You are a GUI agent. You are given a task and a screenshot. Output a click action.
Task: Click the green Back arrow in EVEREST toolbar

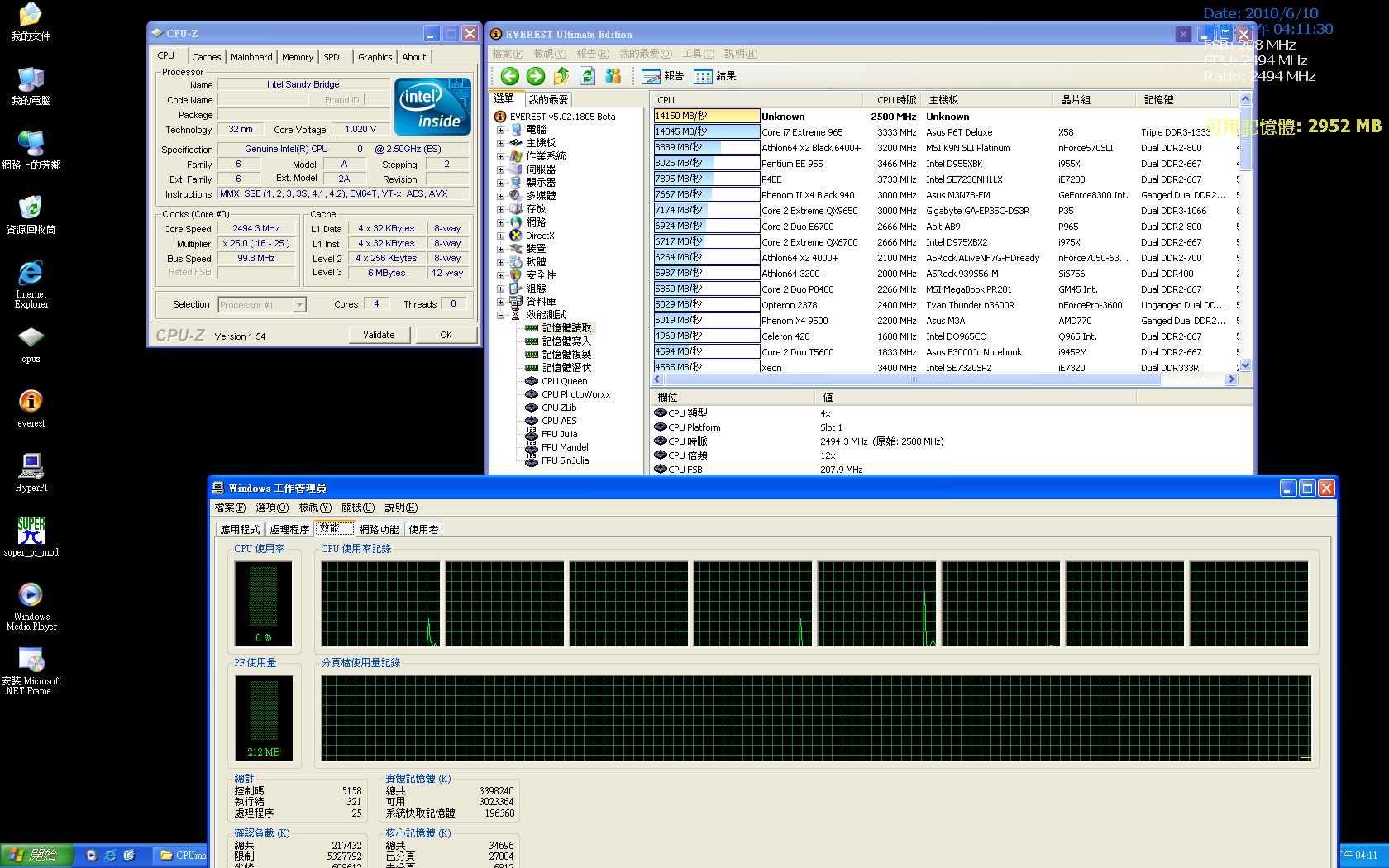point(509,75)
